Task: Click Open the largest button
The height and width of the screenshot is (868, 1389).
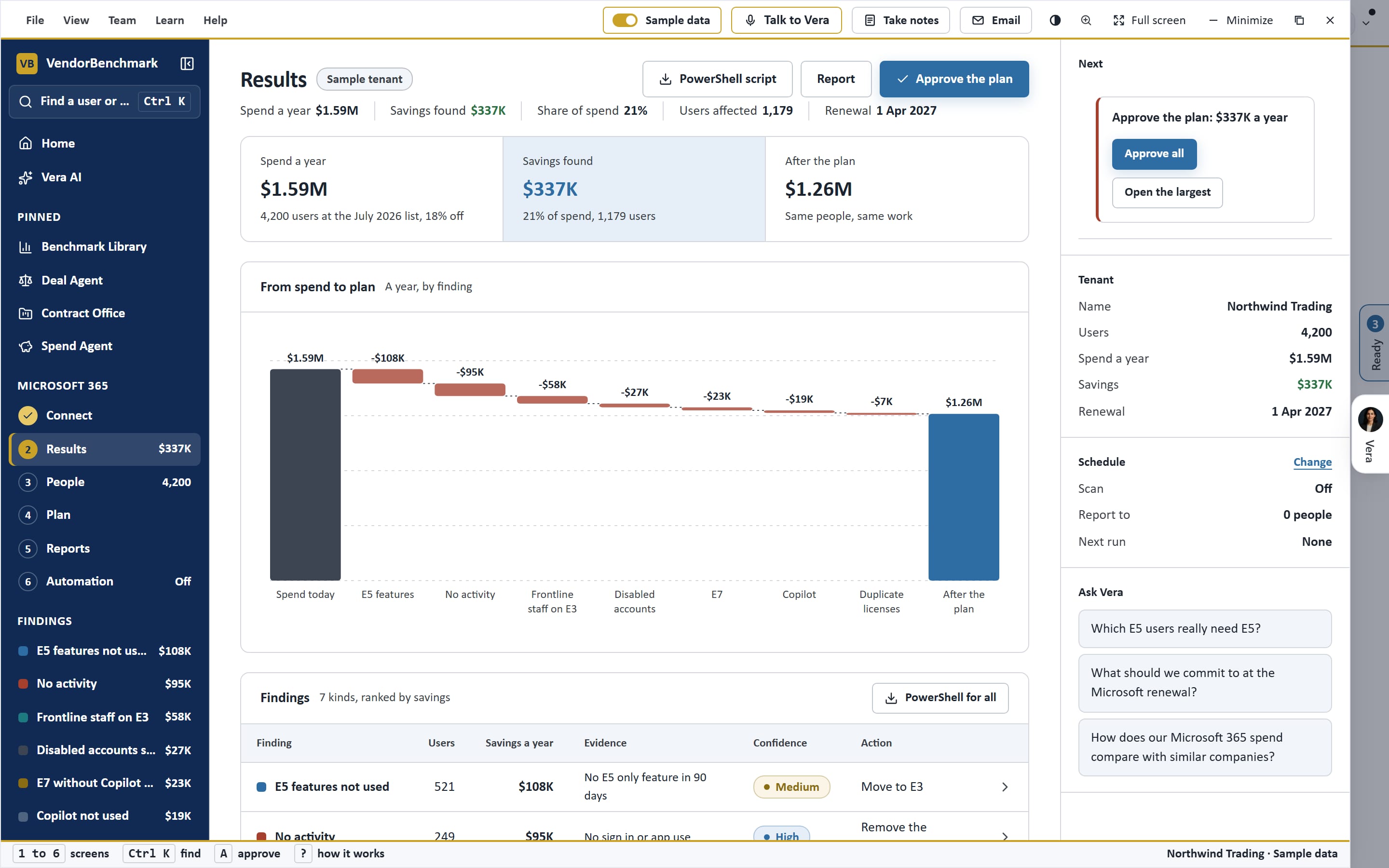Action: [x=1167, y=192]
